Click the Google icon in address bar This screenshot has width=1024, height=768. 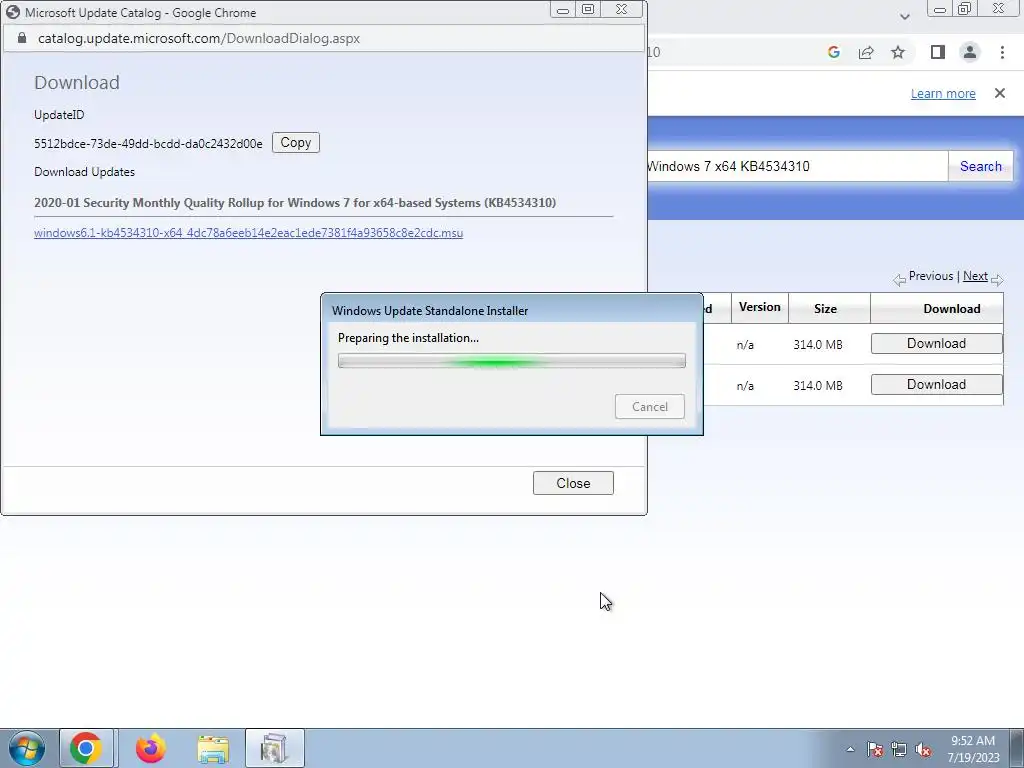[x=833, y=52]
